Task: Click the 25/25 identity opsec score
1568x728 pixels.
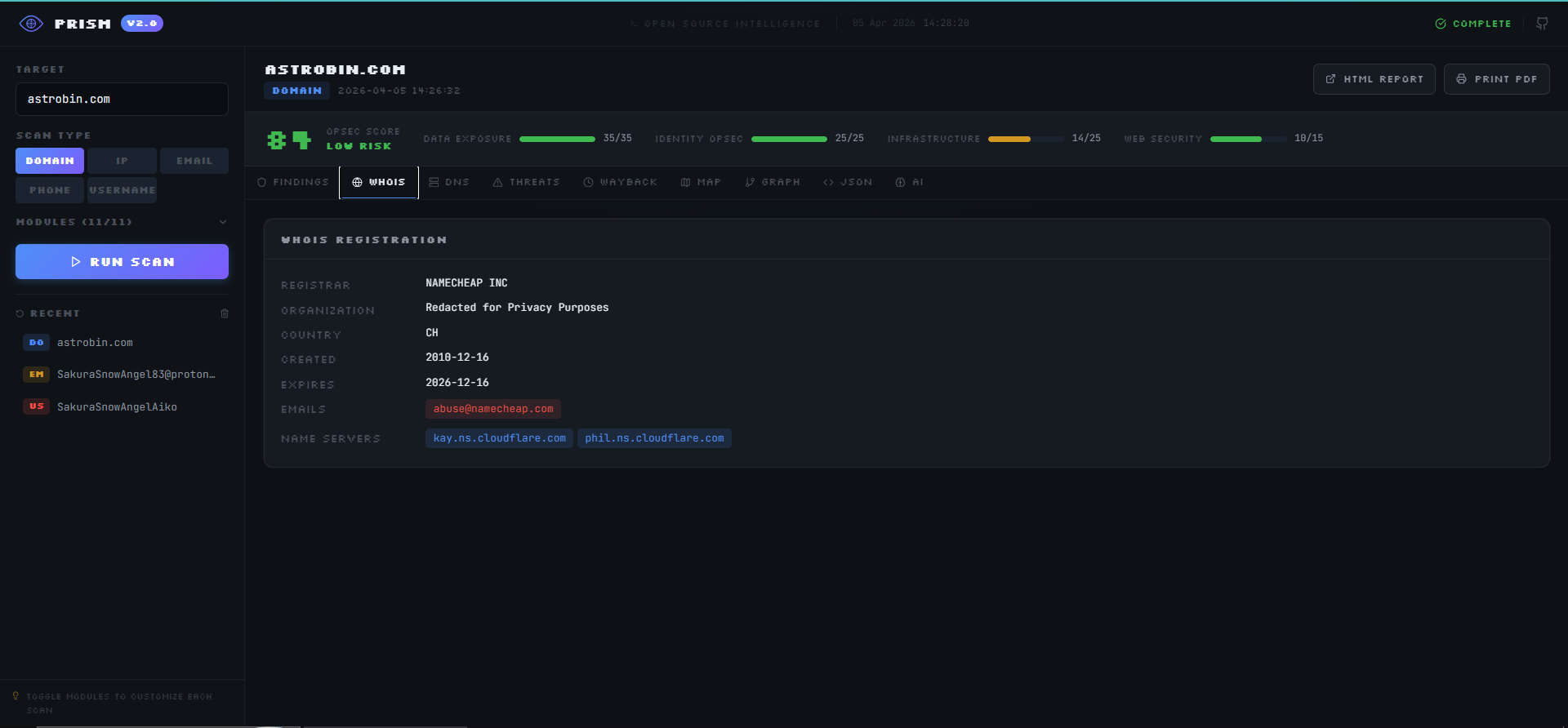Action: coord(849,139)
